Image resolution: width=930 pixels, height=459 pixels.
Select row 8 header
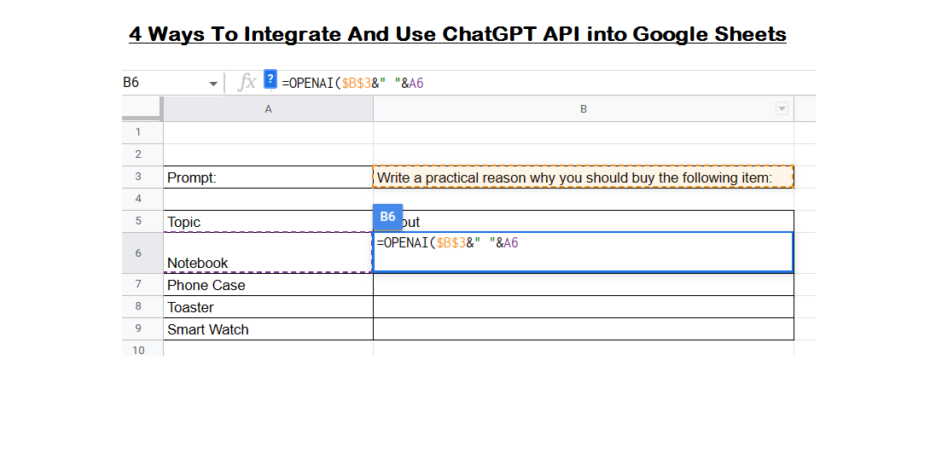(142, 306)
